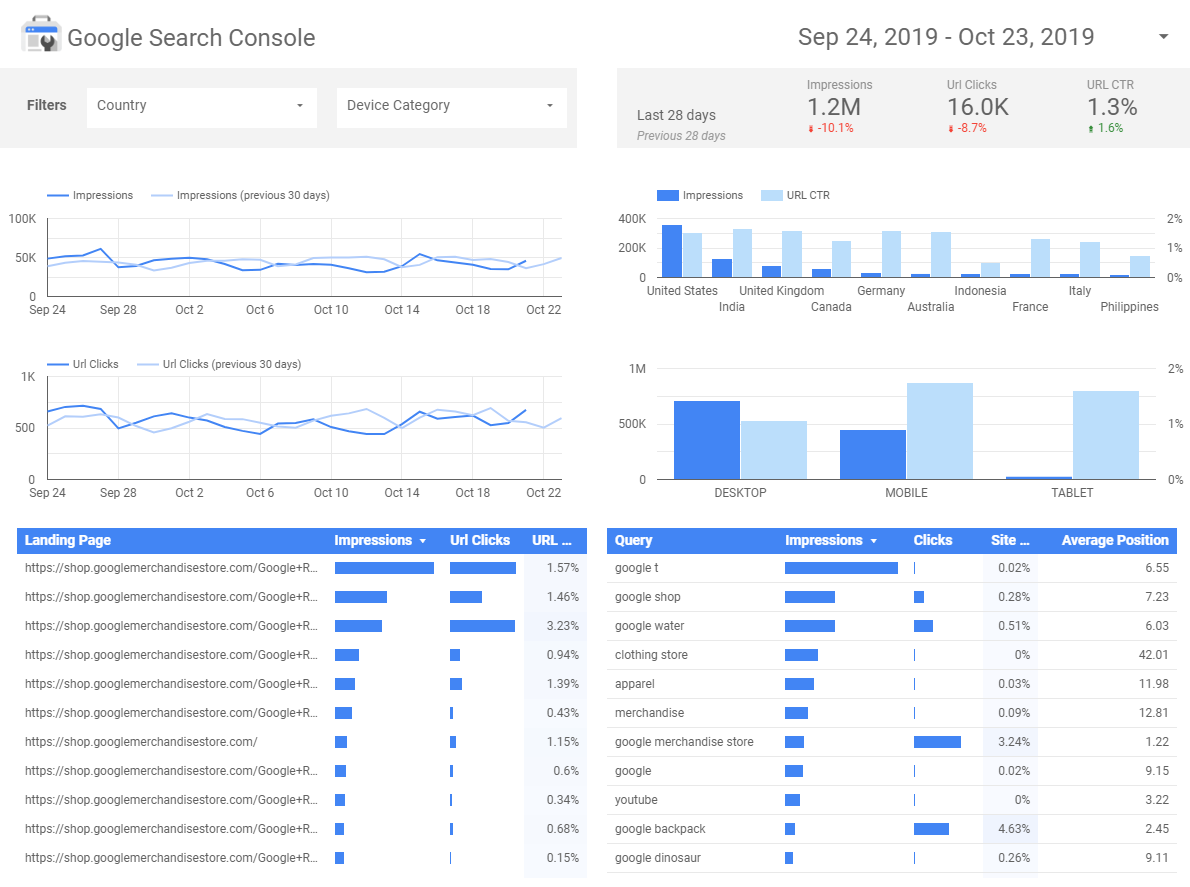The image size is (1190, 887).
Task: Click the Clicks column header in Query table
Action: pos(933,540)
